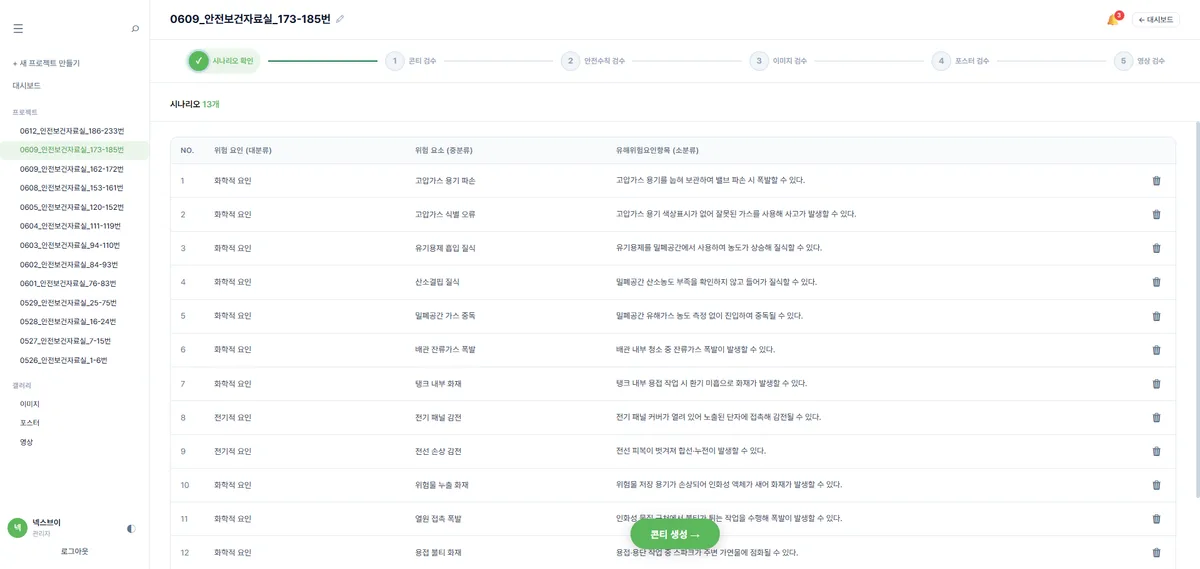Delete scenario row 8 (전기 패널 감전)

[x=1156, y=417]
